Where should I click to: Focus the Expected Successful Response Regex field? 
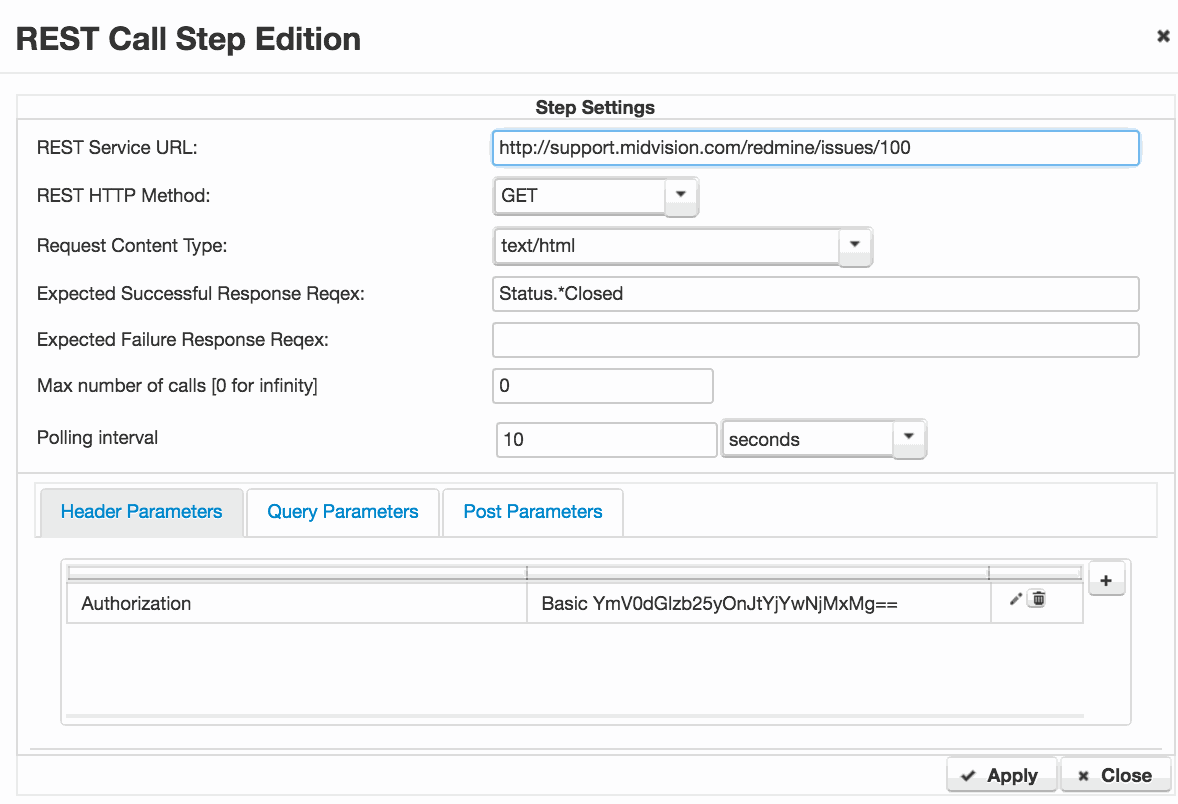click(x=815, y=294)
